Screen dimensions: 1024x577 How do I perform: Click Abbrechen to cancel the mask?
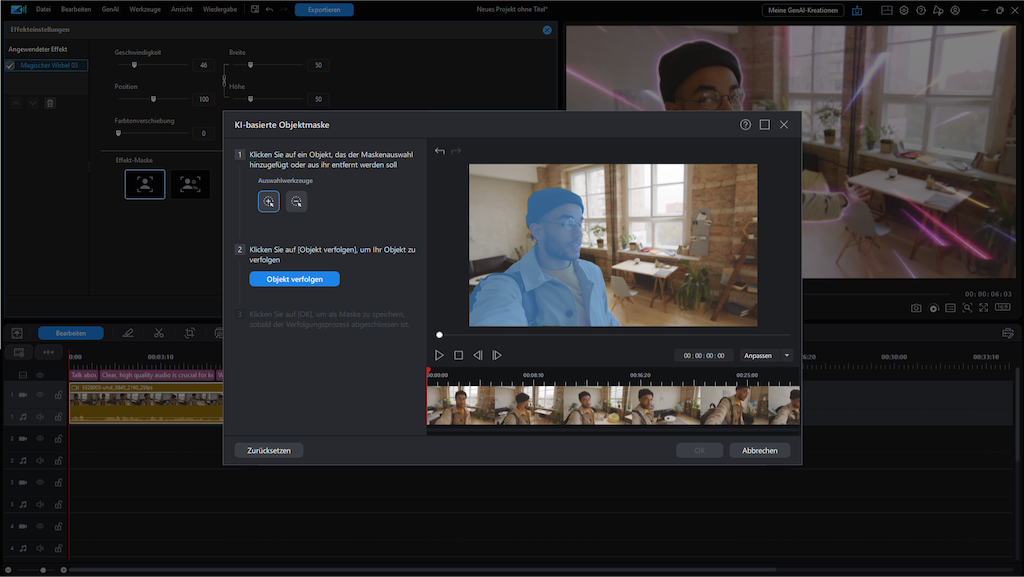(x=759, y=451)
